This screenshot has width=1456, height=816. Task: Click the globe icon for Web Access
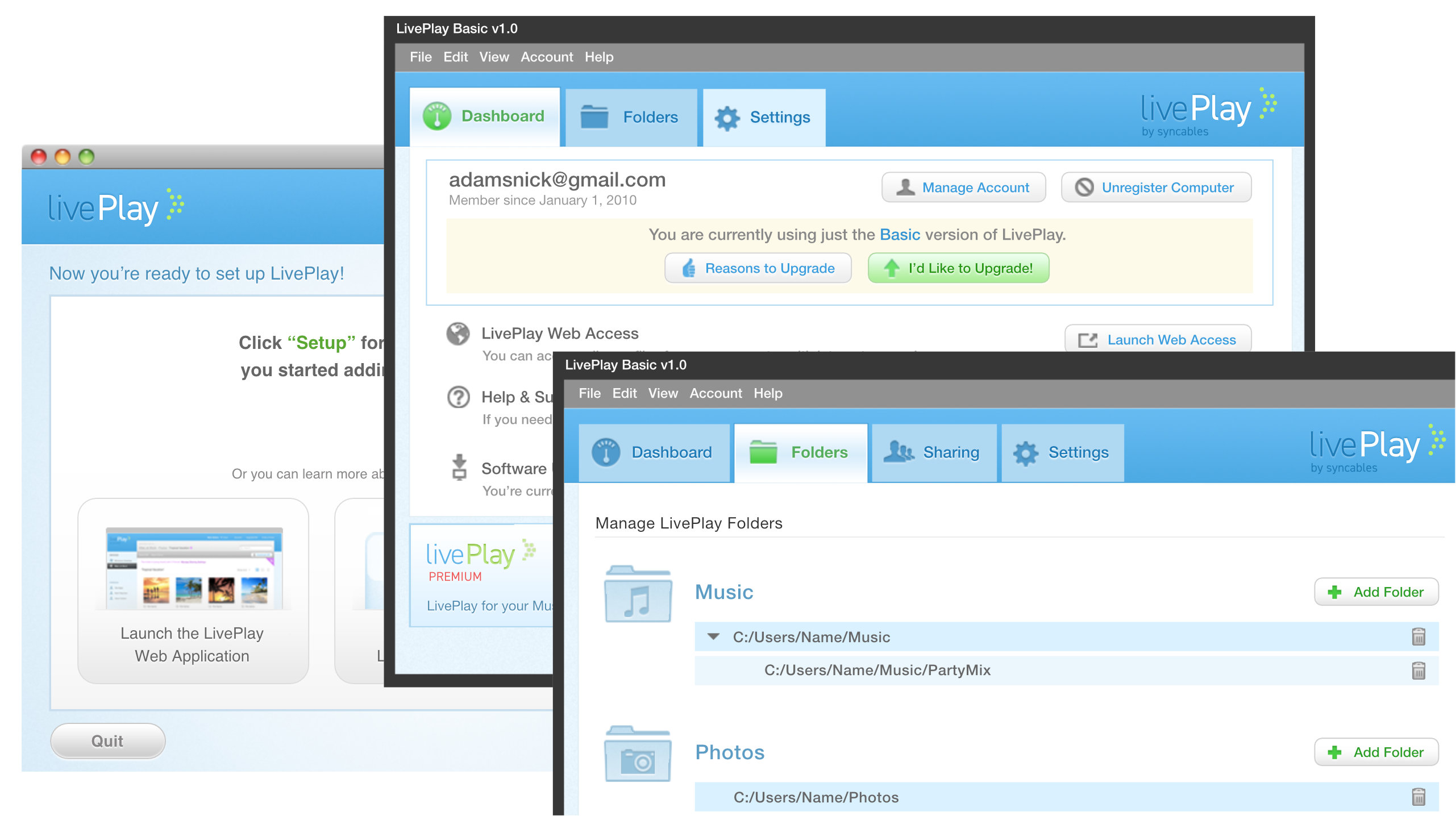tap(458, 334)
